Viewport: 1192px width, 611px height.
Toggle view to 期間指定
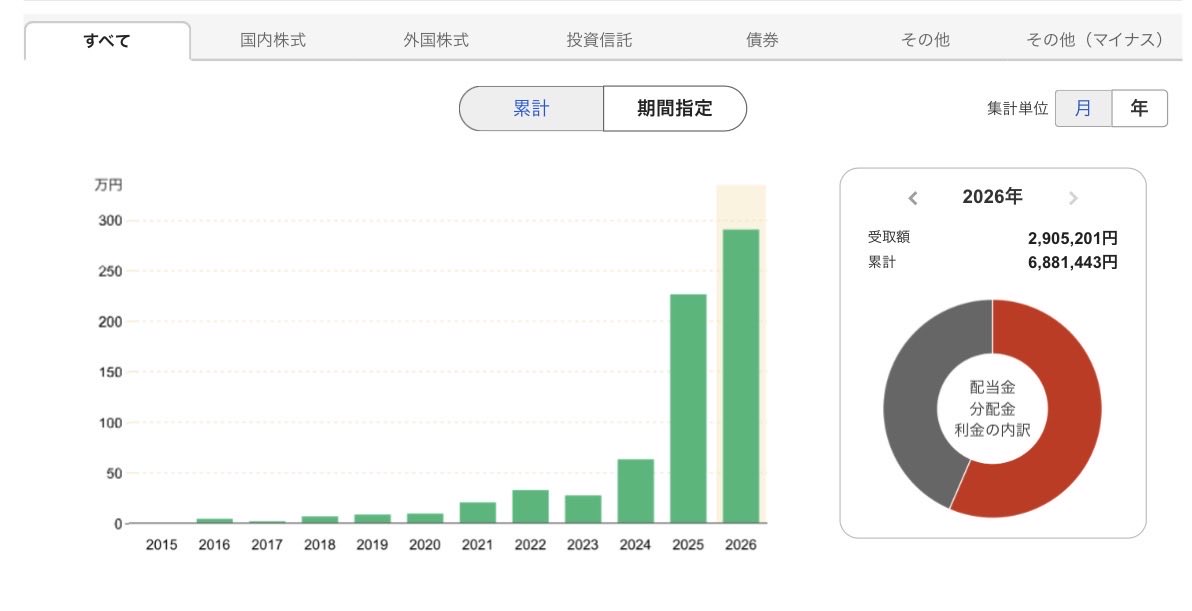point(675,109)
